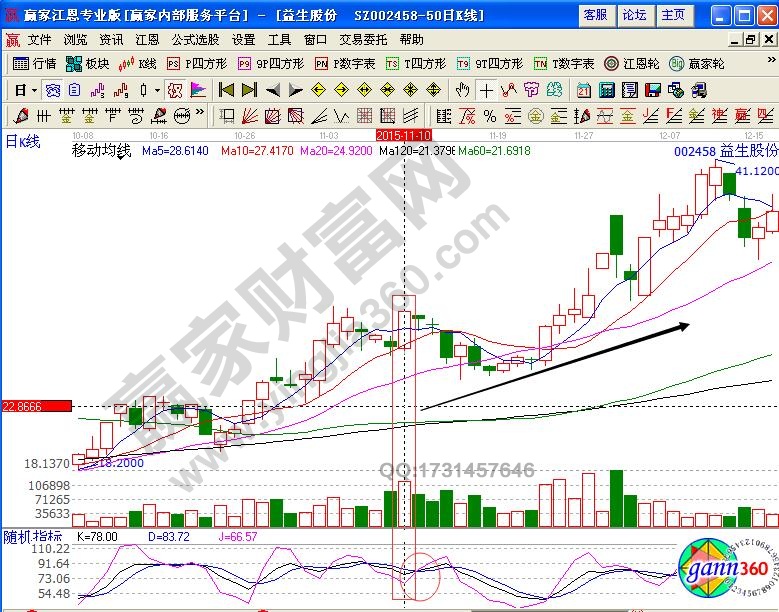Viewport: 779px width, 612px height.
Task: Click the 2015-11-10 date marker on chart
Action: 403,134
